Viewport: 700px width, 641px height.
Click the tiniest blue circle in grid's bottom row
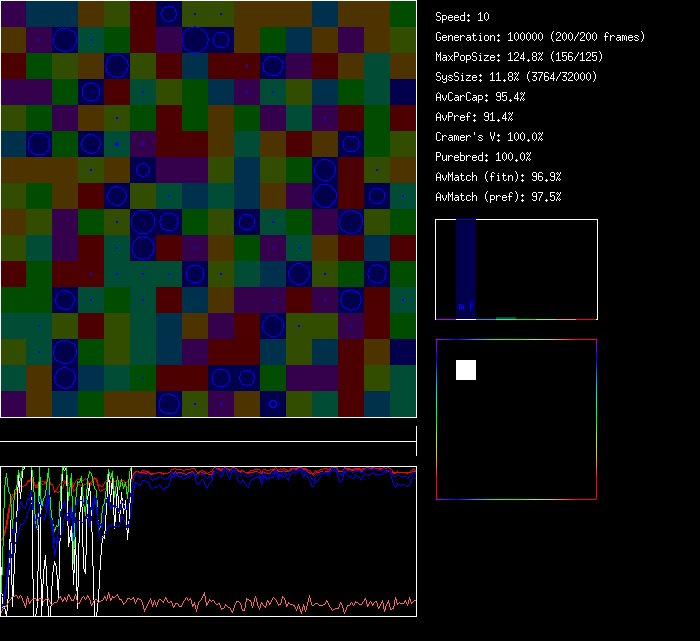click(272, 404)
